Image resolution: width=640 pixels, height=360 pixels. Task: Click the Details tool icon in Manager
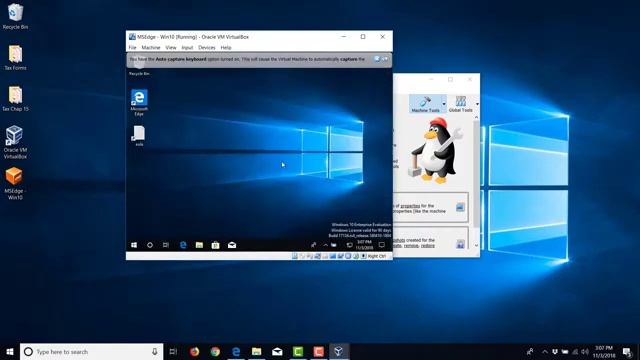[x=460, y=207]
